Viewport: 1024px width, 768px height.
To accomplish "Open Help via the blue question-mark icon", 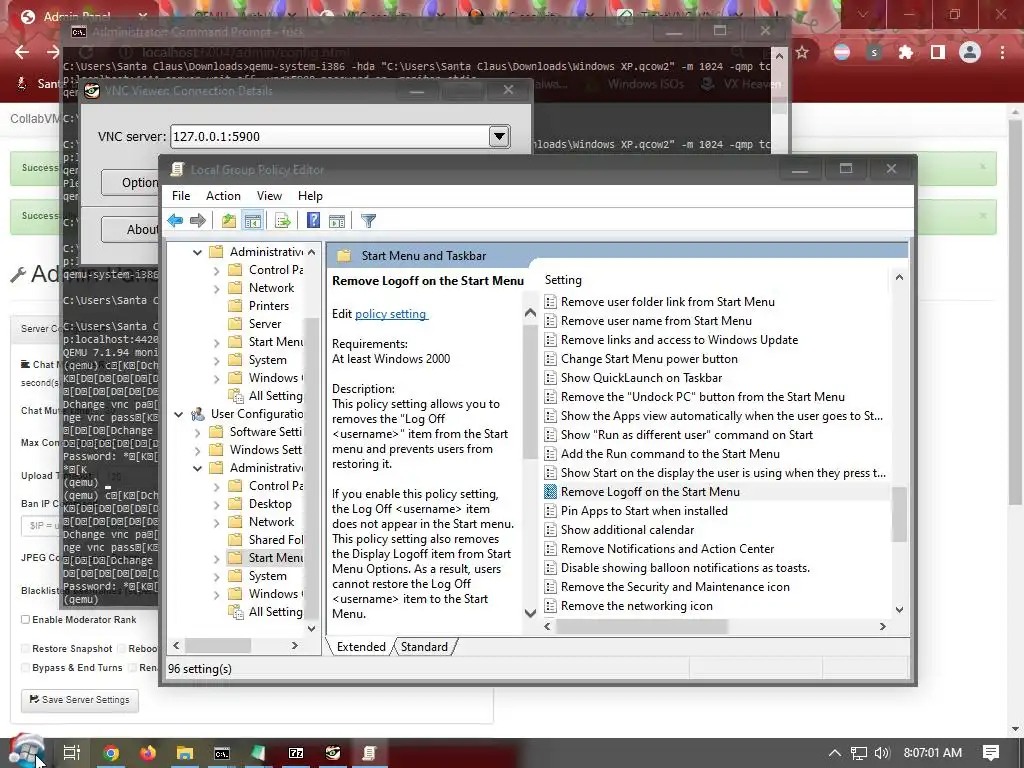I will [313, 221].
